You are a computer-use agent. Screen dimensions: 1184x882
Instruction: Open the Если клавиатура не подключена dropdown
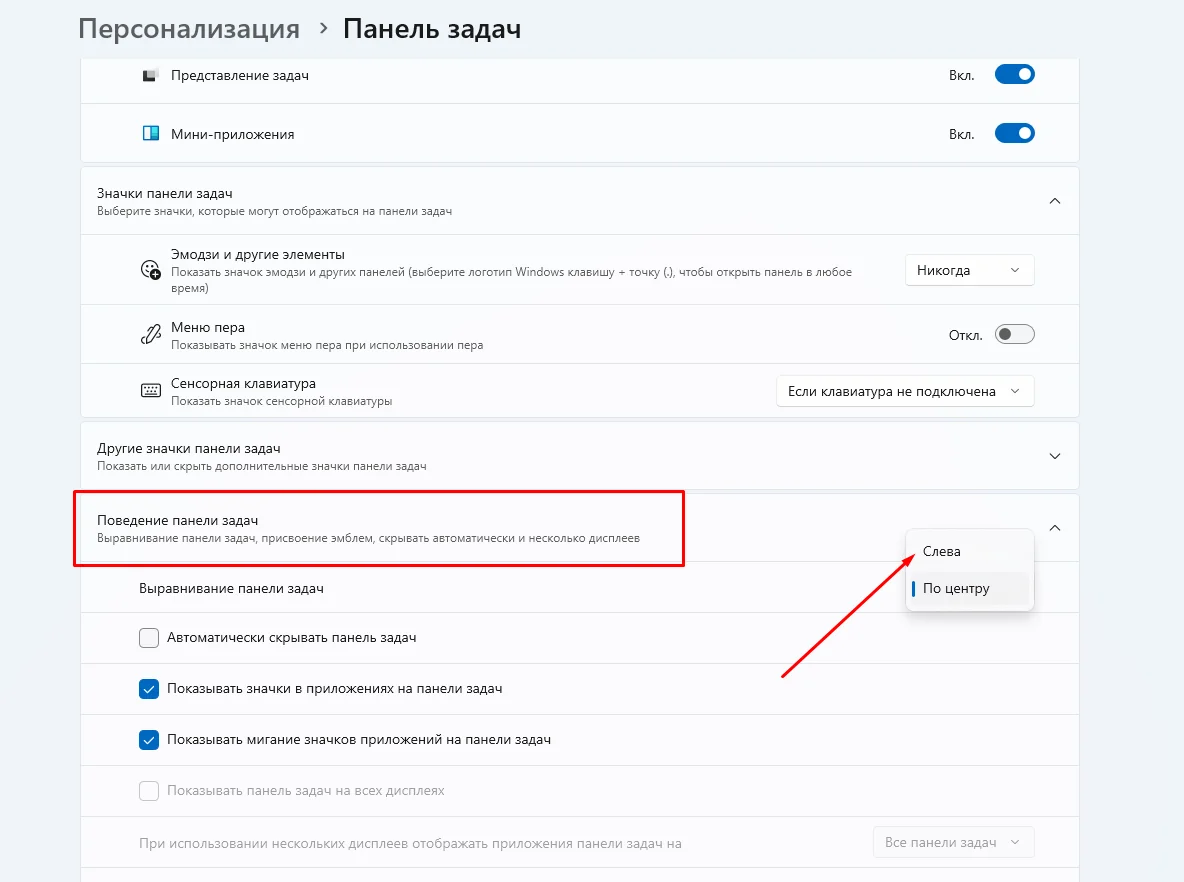coord(904,391)
